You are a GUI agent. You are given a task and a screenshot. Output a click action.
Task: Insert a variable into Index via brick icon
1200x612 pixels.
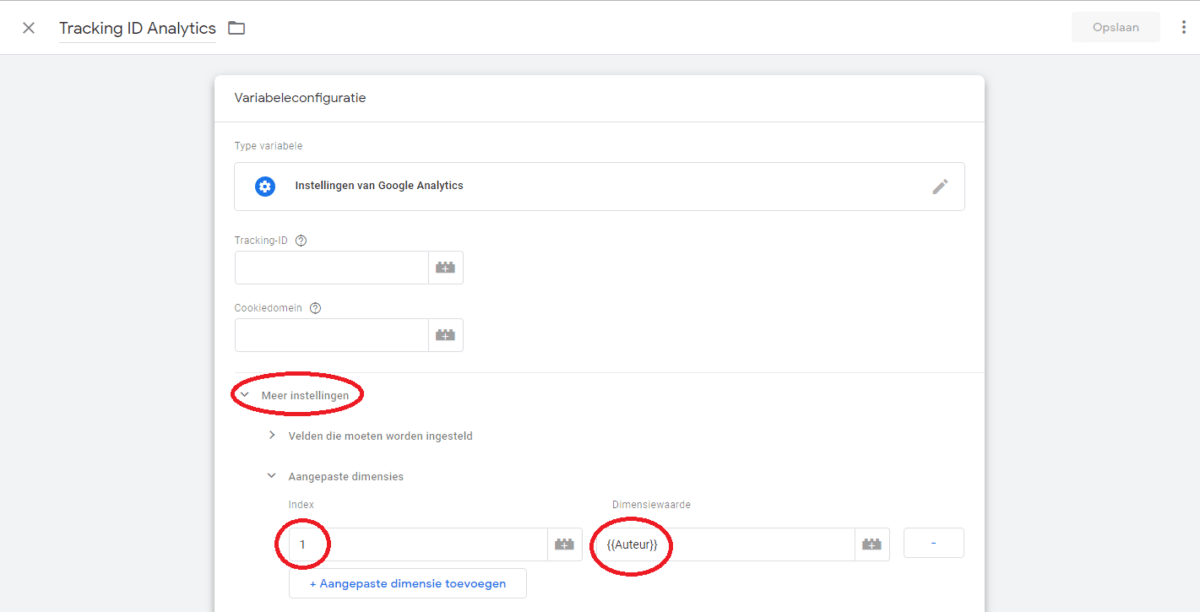click(565, 544)
